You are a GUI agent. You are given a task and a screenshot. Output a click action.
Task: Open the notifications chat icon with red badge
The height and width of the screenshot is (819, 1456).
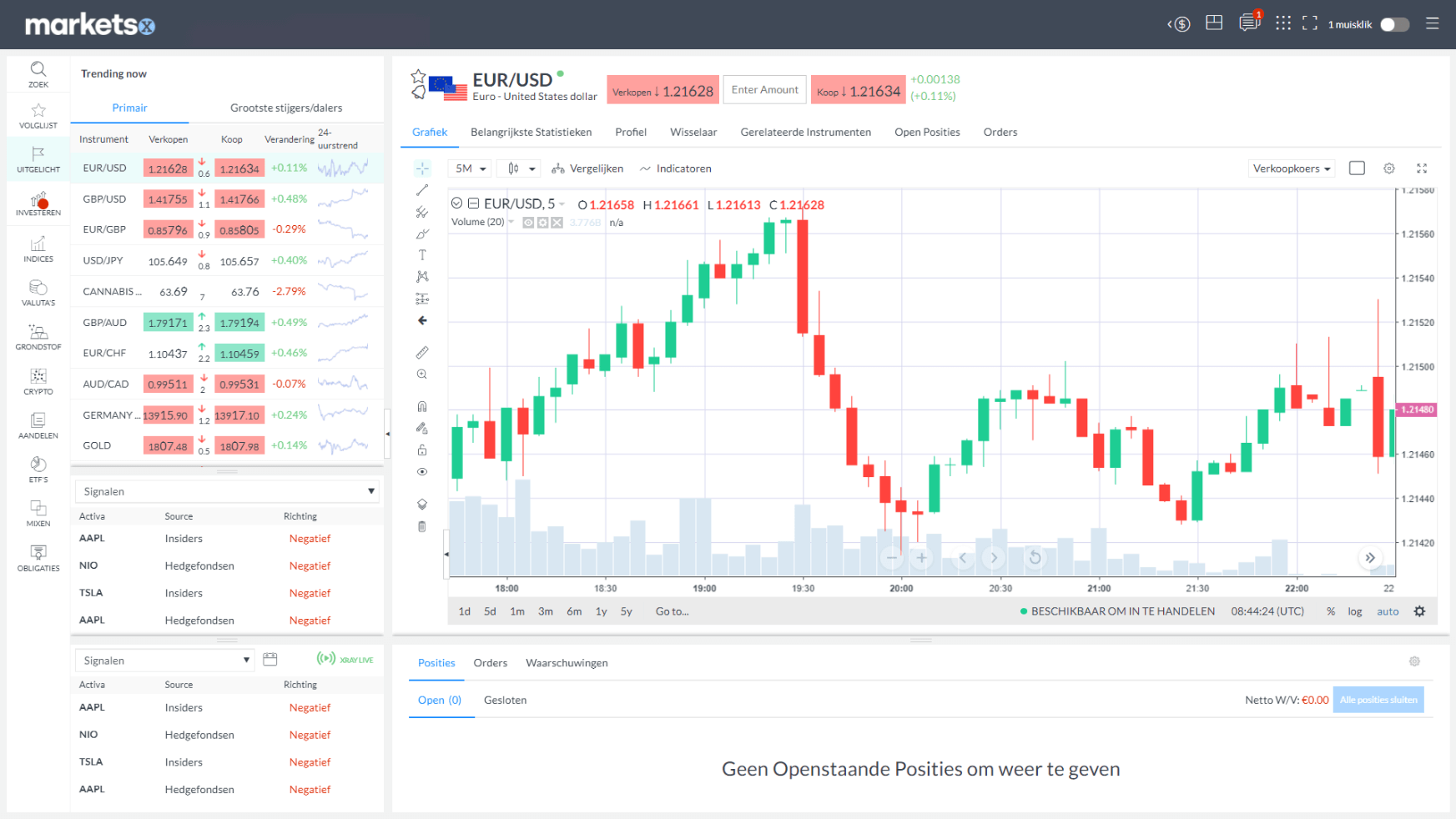[x=1248, y=23]
